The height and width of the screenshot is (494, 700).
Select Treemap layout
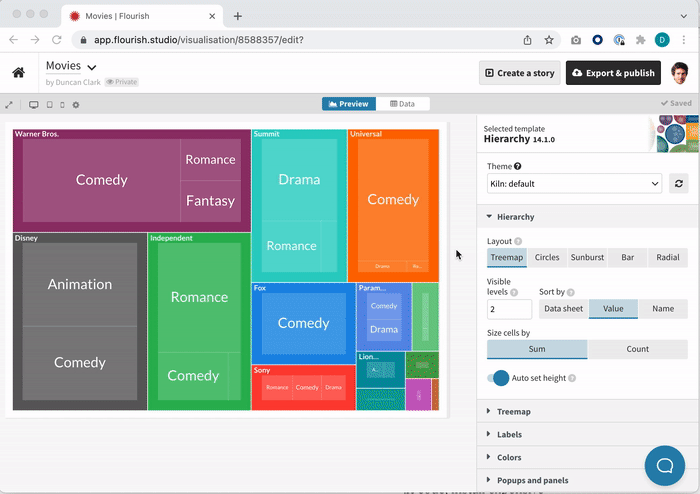507,257
